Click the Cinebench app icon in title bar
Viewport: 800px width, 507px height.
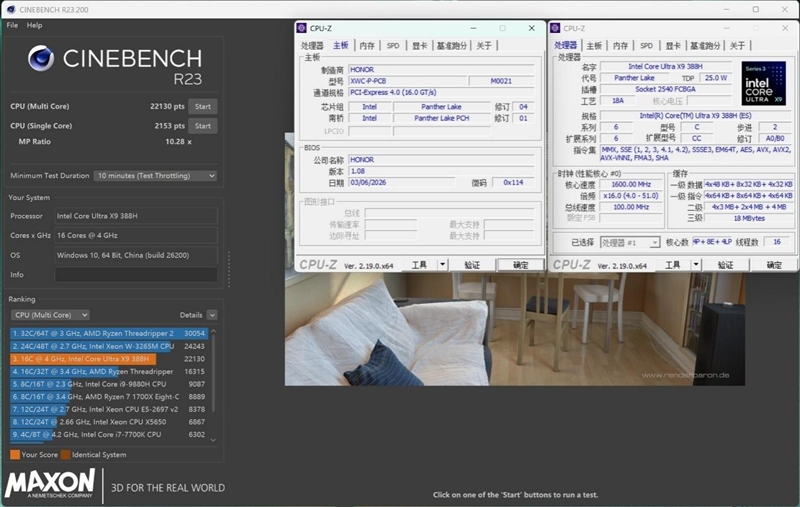pos(11,9)
